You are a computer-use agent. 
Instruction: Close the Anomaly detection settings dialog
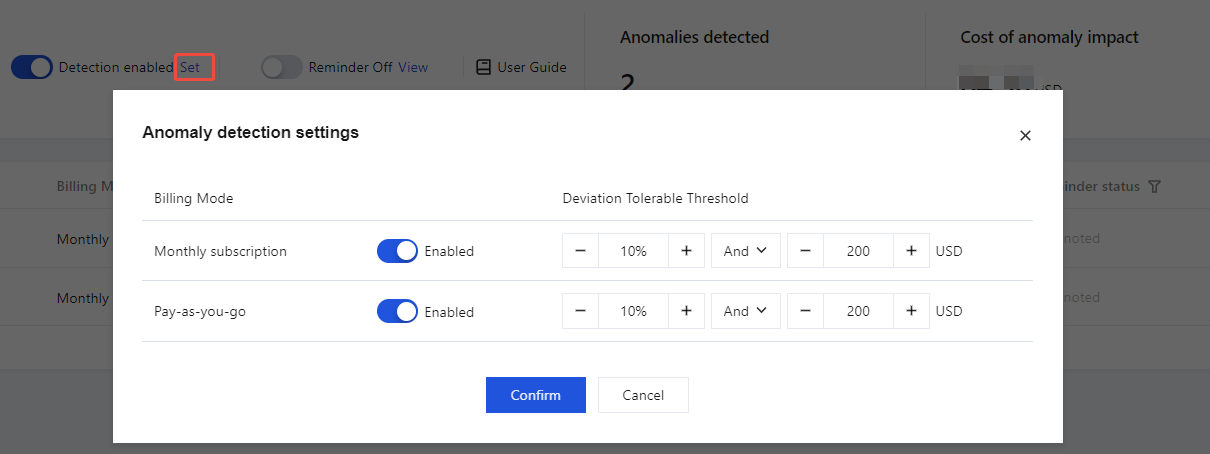pyautogui.click(x=1025, y=136)
